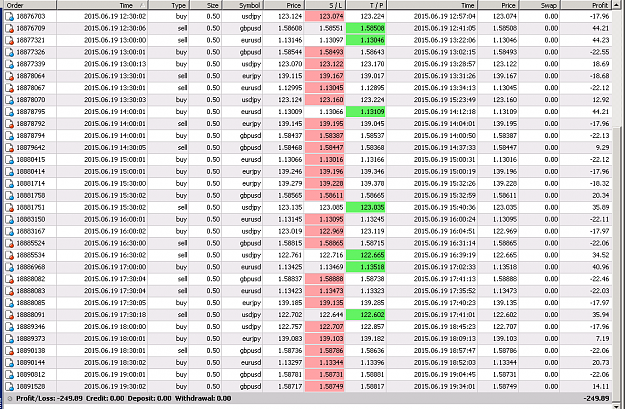
Task: Click the red S/L cell 1.58447
Action: point(324,148)
